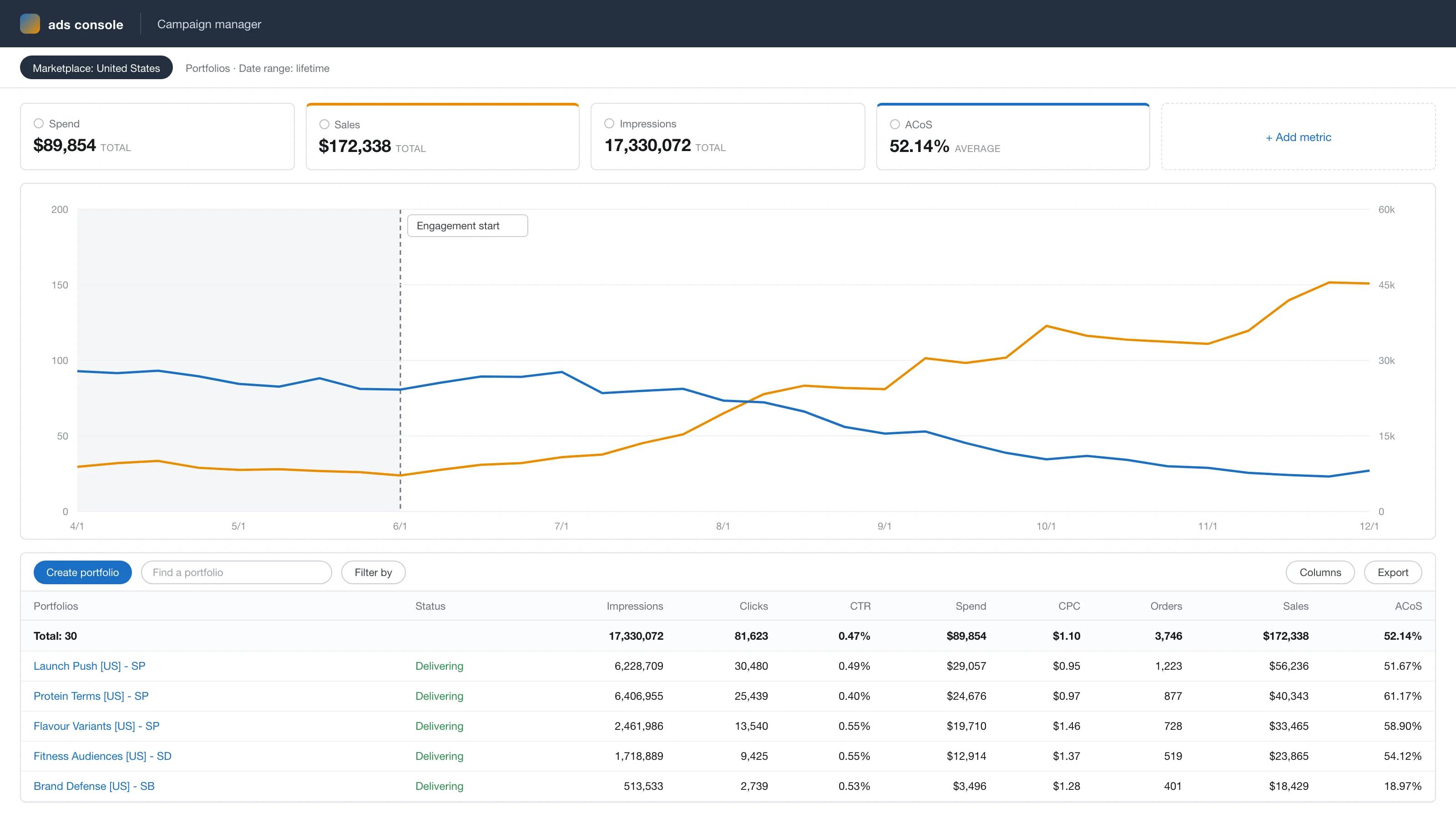Image resolution: width=1456 pixels, height=819 pixels.
Task: Click the Spend card total $89,854
Action: tap(65, 145)
